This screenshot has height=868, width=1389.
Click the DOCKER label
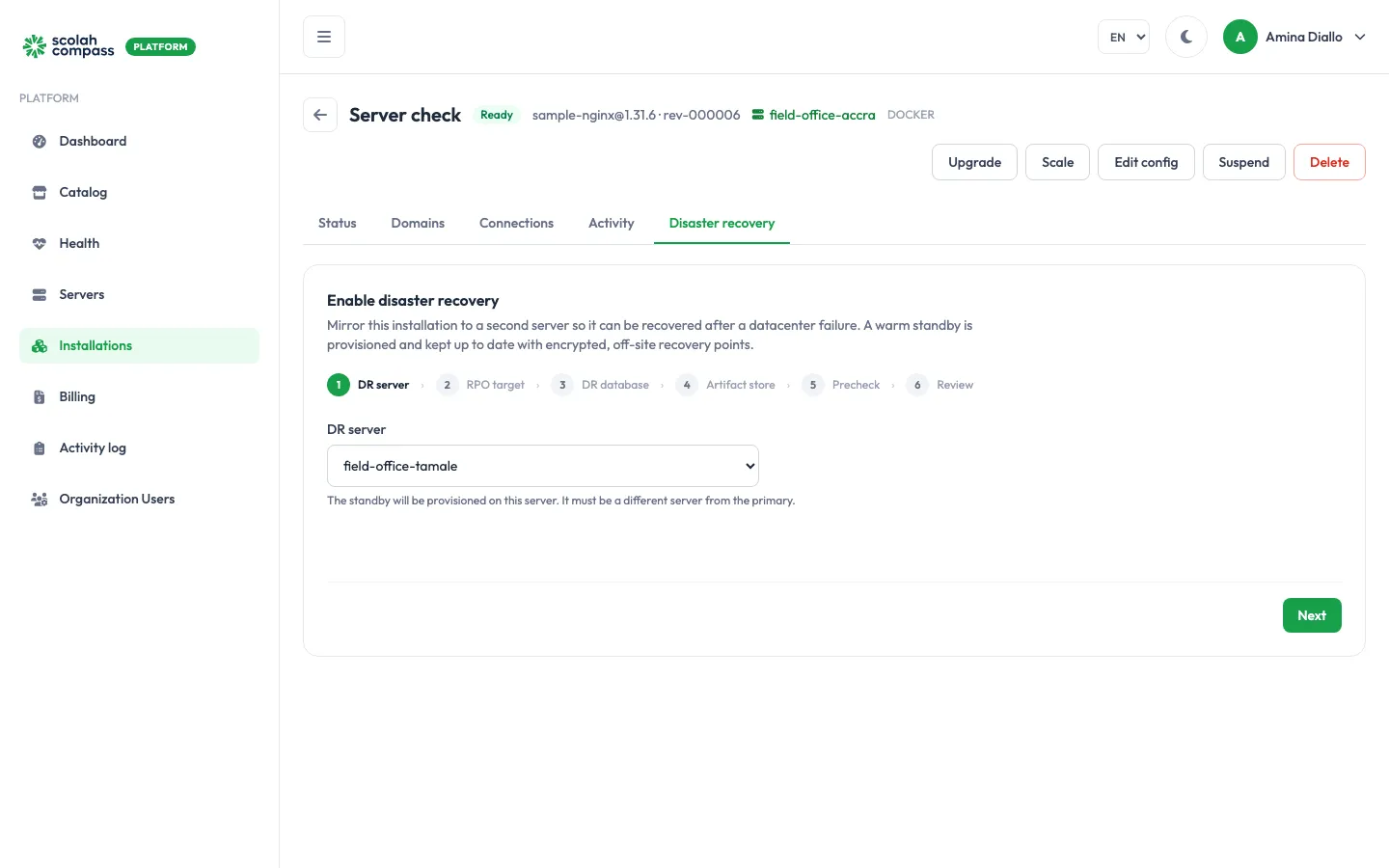911,115
